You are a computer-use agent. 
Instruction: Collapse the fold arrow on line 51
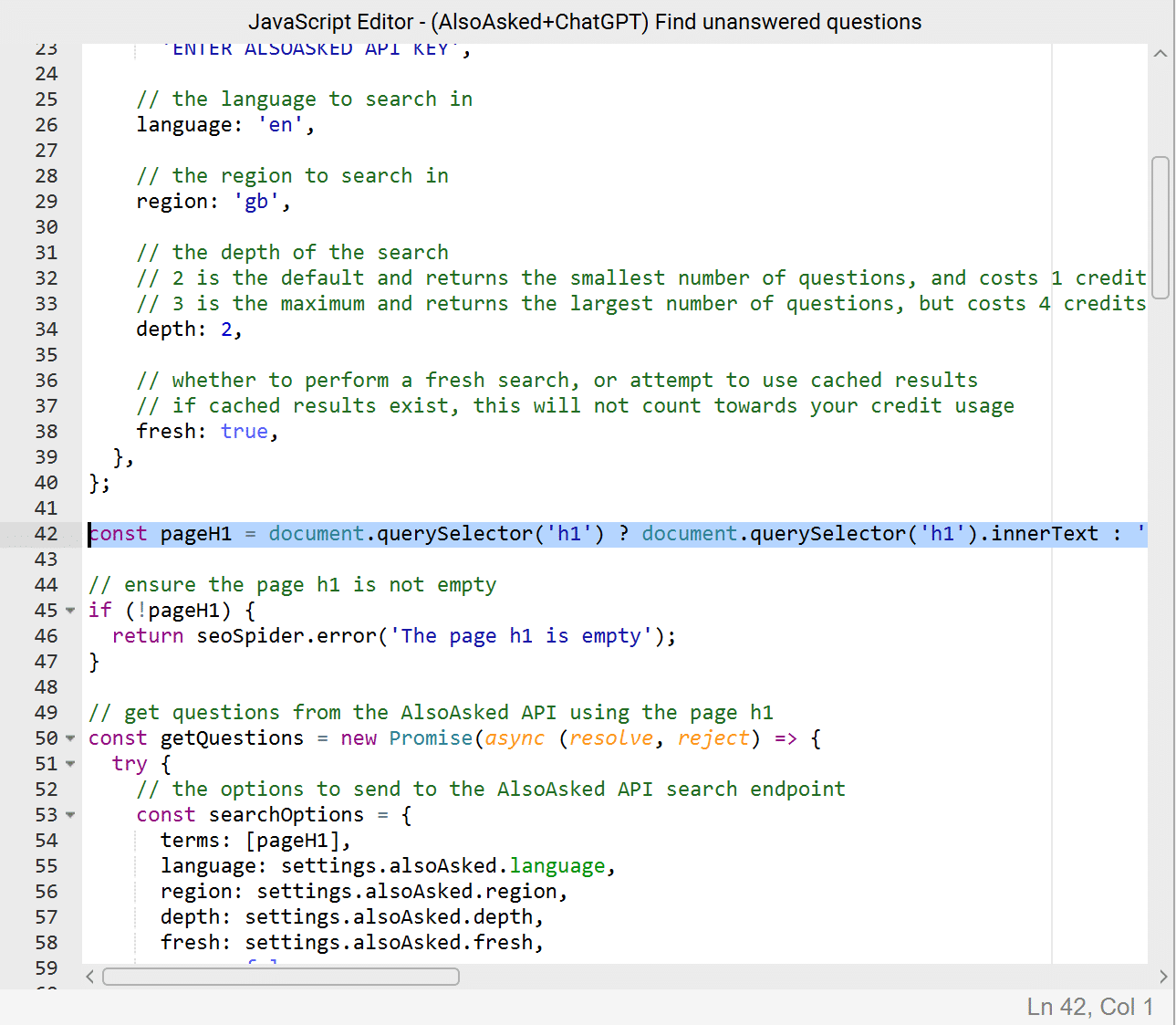click(70, 764)
